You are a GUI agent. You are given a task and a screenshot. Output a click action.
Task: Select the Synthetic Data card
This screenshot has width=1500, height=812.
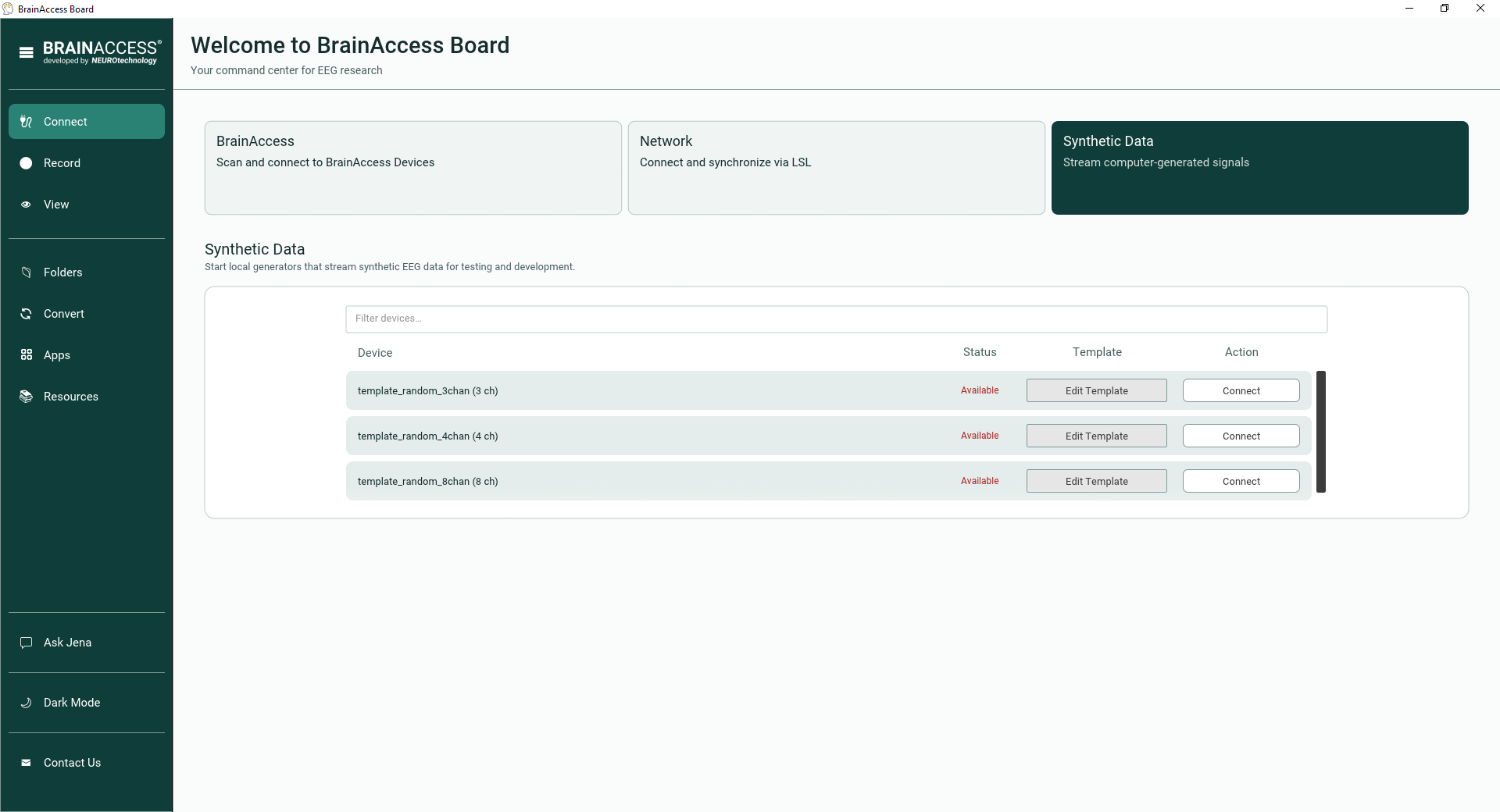point(1260,168)
